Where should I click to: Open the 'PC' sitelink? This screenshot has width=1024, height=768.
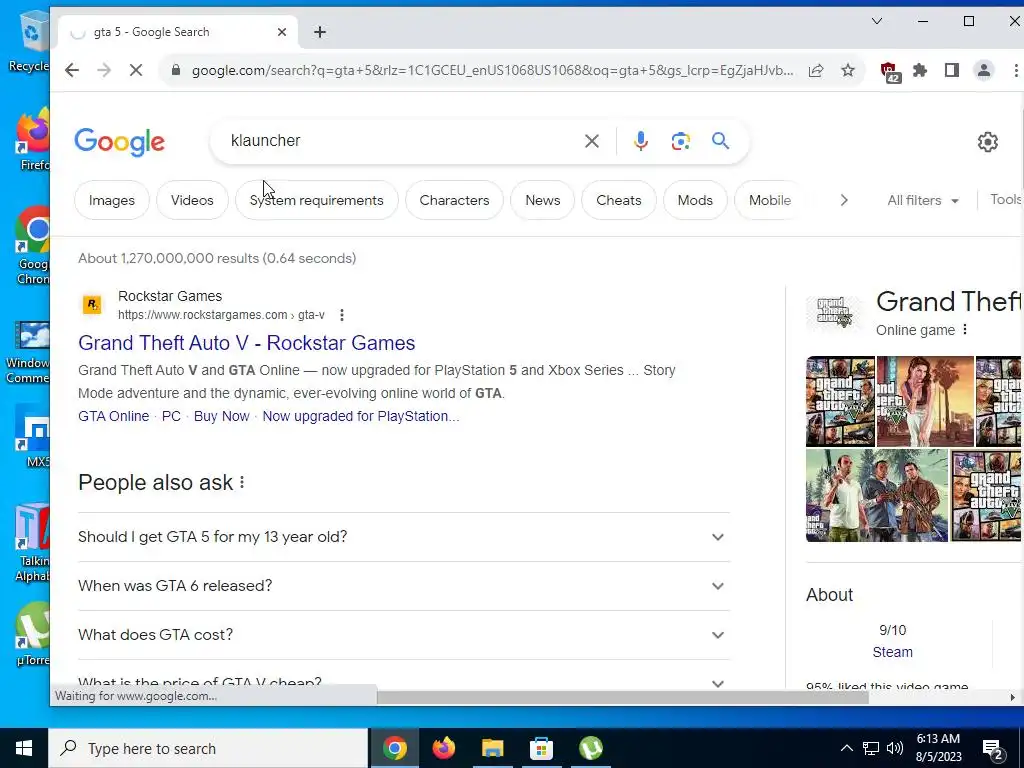pyautogui.click(x=171, y=417)
